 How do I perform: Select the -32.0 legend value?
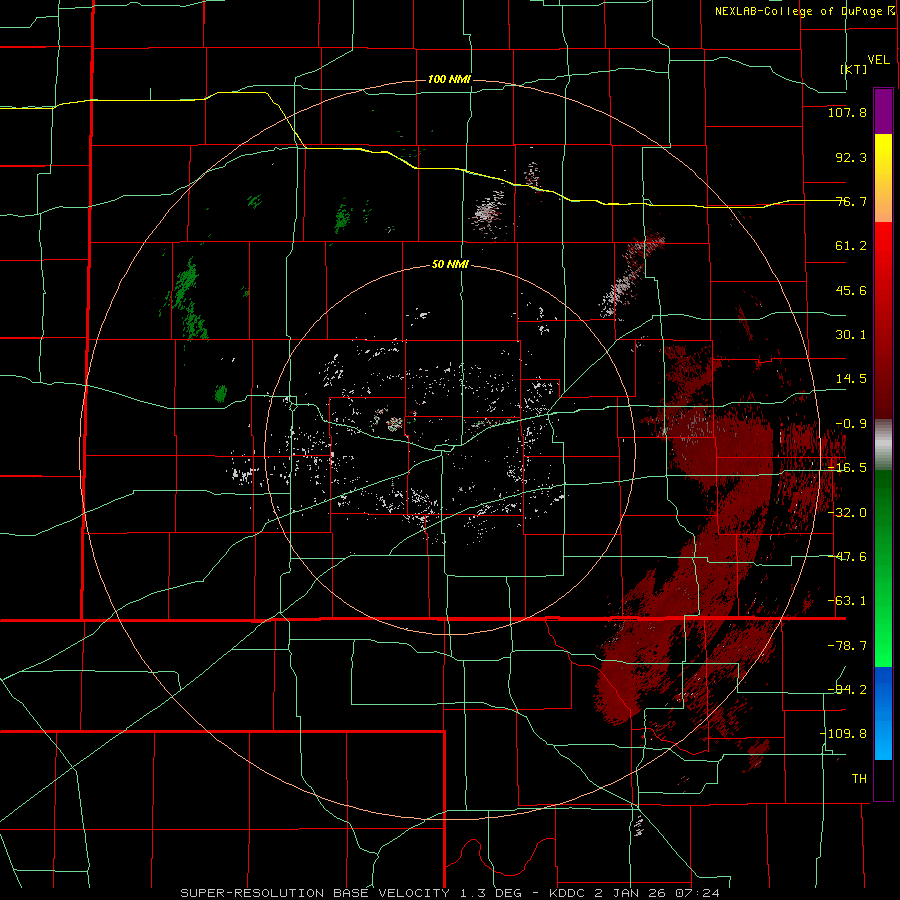pyautogui.click(x=847, y=513)
